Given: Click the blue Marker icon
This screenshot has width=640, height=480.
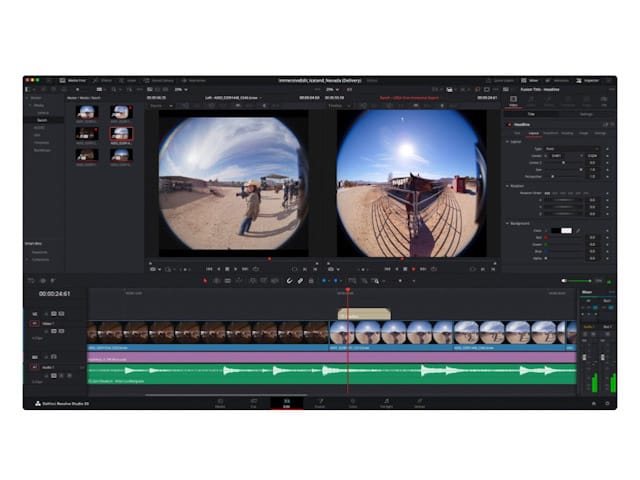Looking at the screenshot, I should pyautogui.click(x=336, y=281).
